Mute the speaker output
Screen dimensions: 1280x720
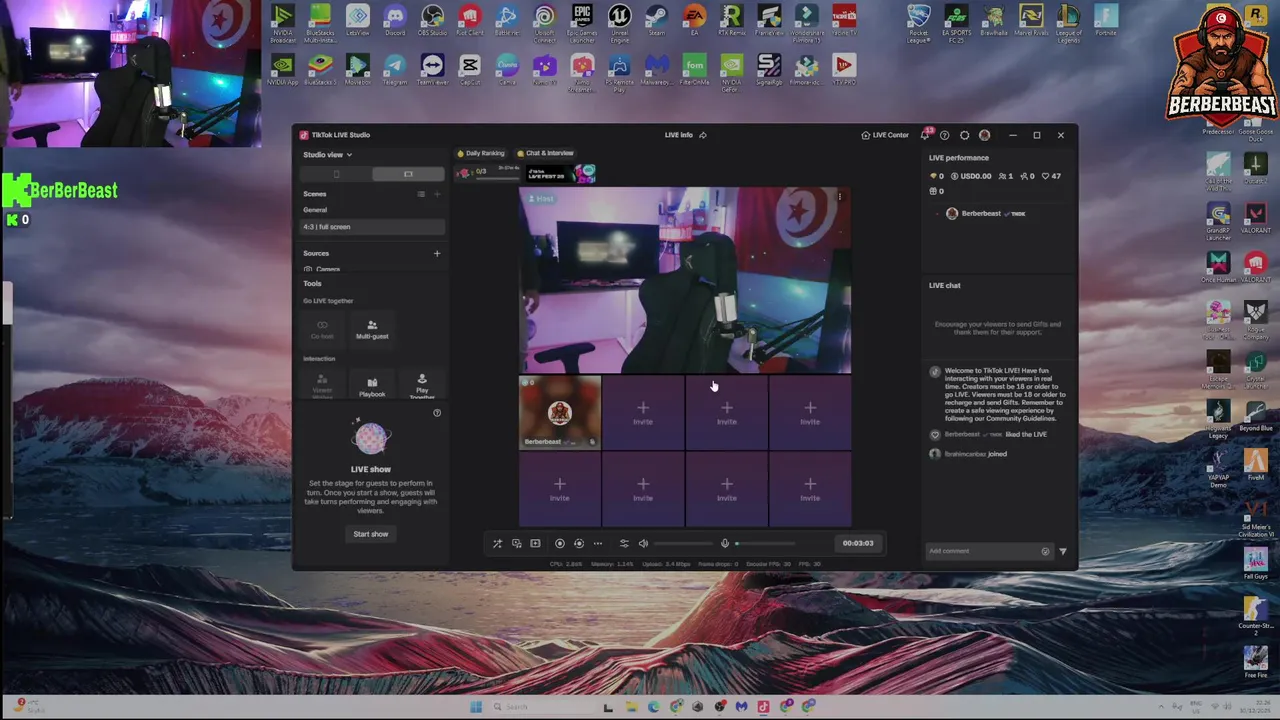(x=643, y=544)
